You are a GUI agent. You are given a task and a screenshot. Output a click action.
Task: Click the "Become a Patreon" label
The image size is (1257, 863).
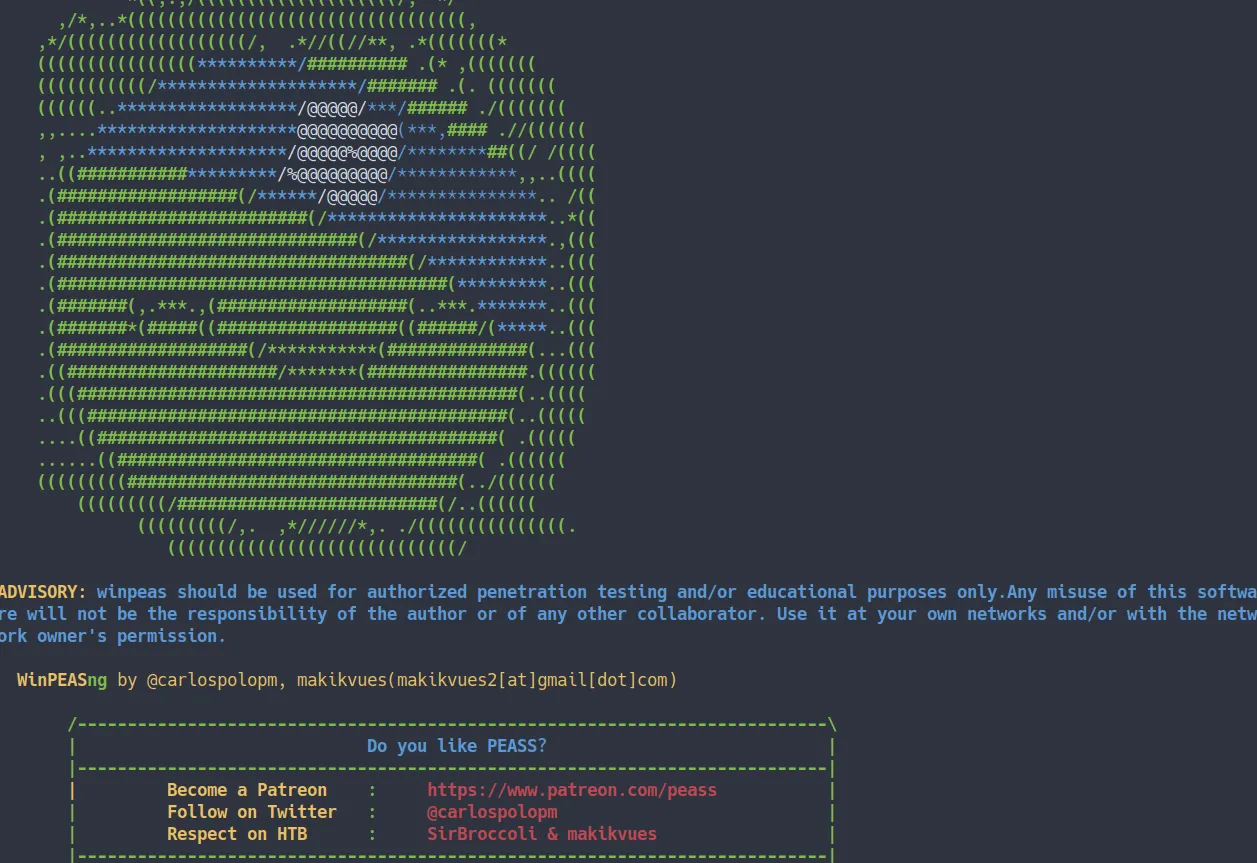pos(247,790)
